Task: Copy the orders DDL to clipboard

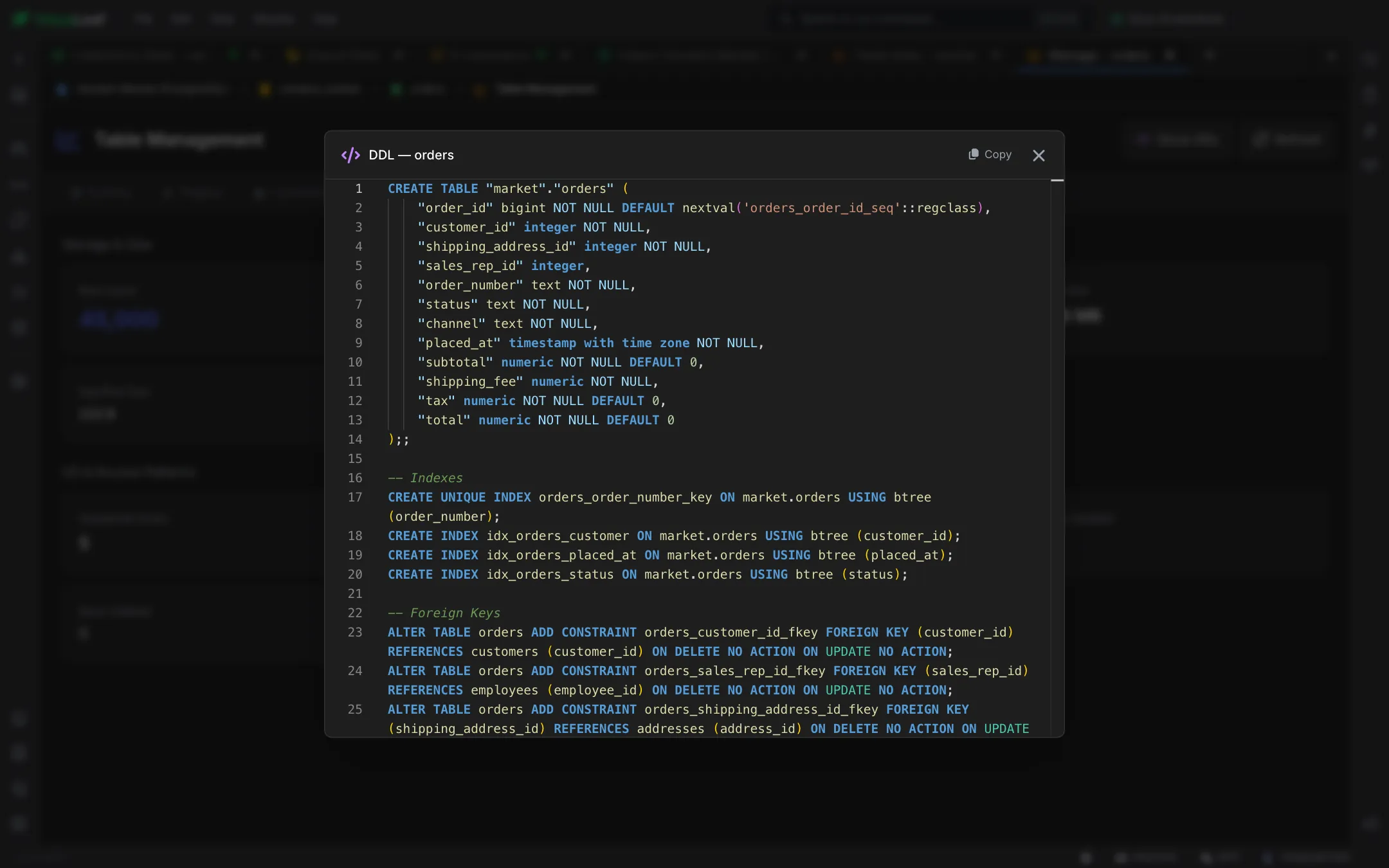Action: coord(990,154)
